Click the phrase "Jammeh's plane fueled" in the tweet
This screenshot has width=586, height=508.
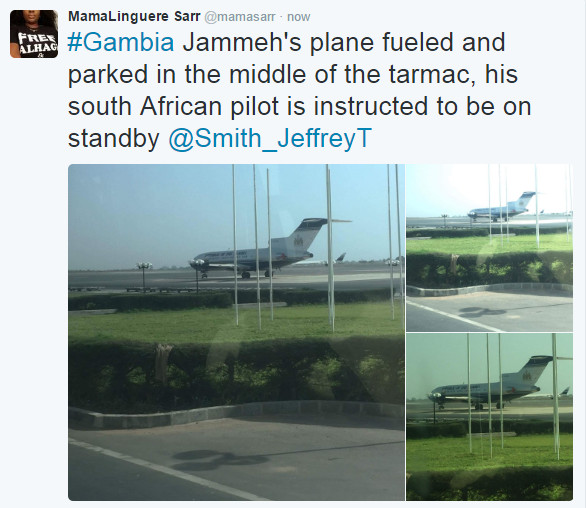tap(320, 42)
